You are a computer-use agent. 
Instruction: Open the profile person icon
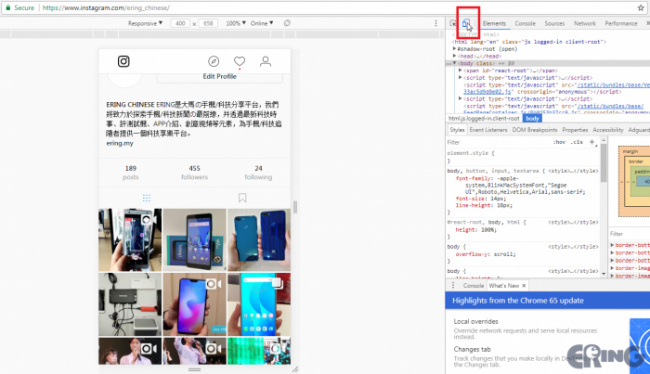point(265,61)
